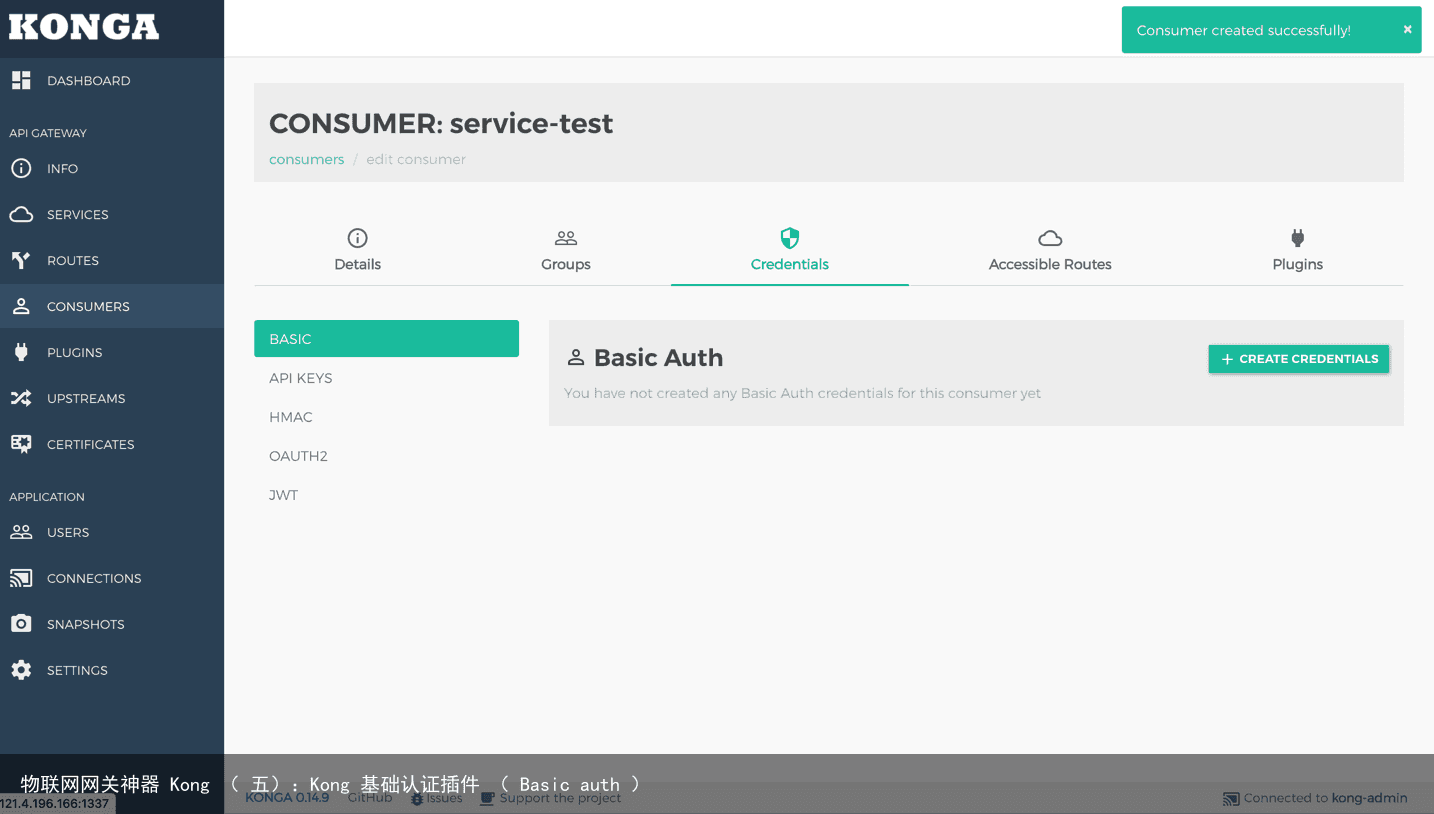
Task: Go to SERVICES page
Action: (112, 214)
